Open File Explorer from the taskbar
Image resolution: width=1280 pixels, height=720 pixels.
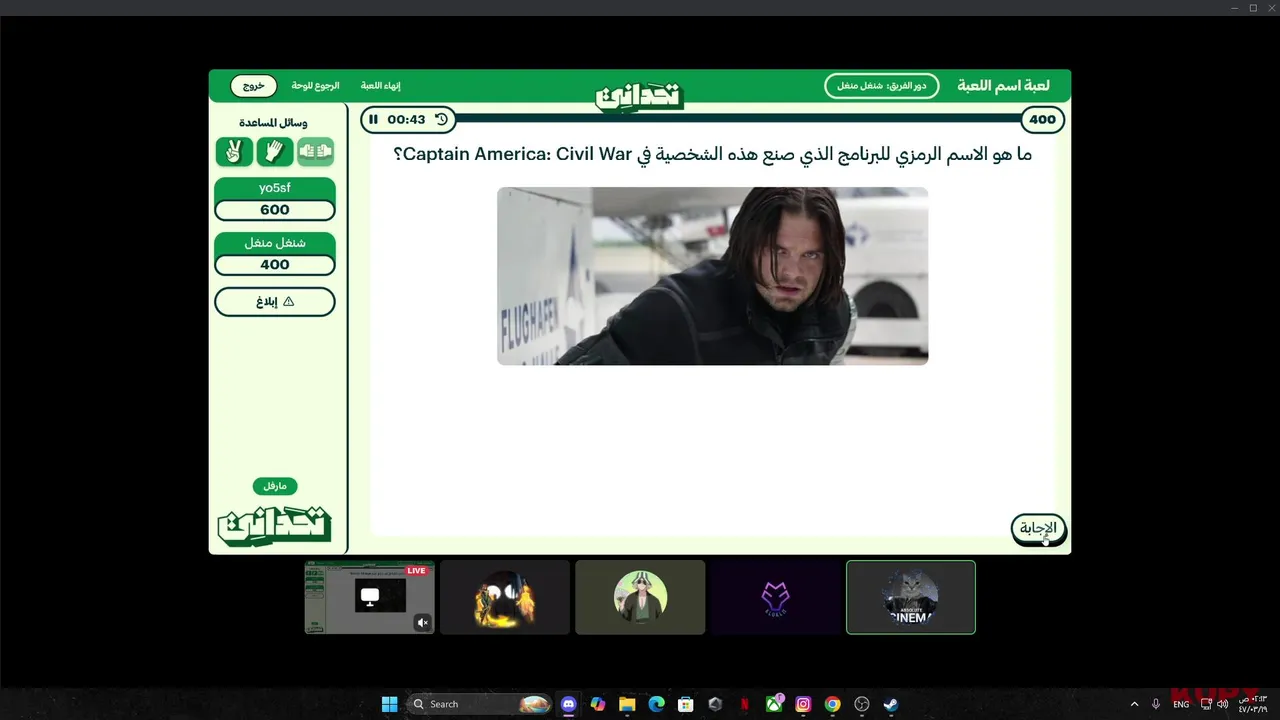point(627,704)
